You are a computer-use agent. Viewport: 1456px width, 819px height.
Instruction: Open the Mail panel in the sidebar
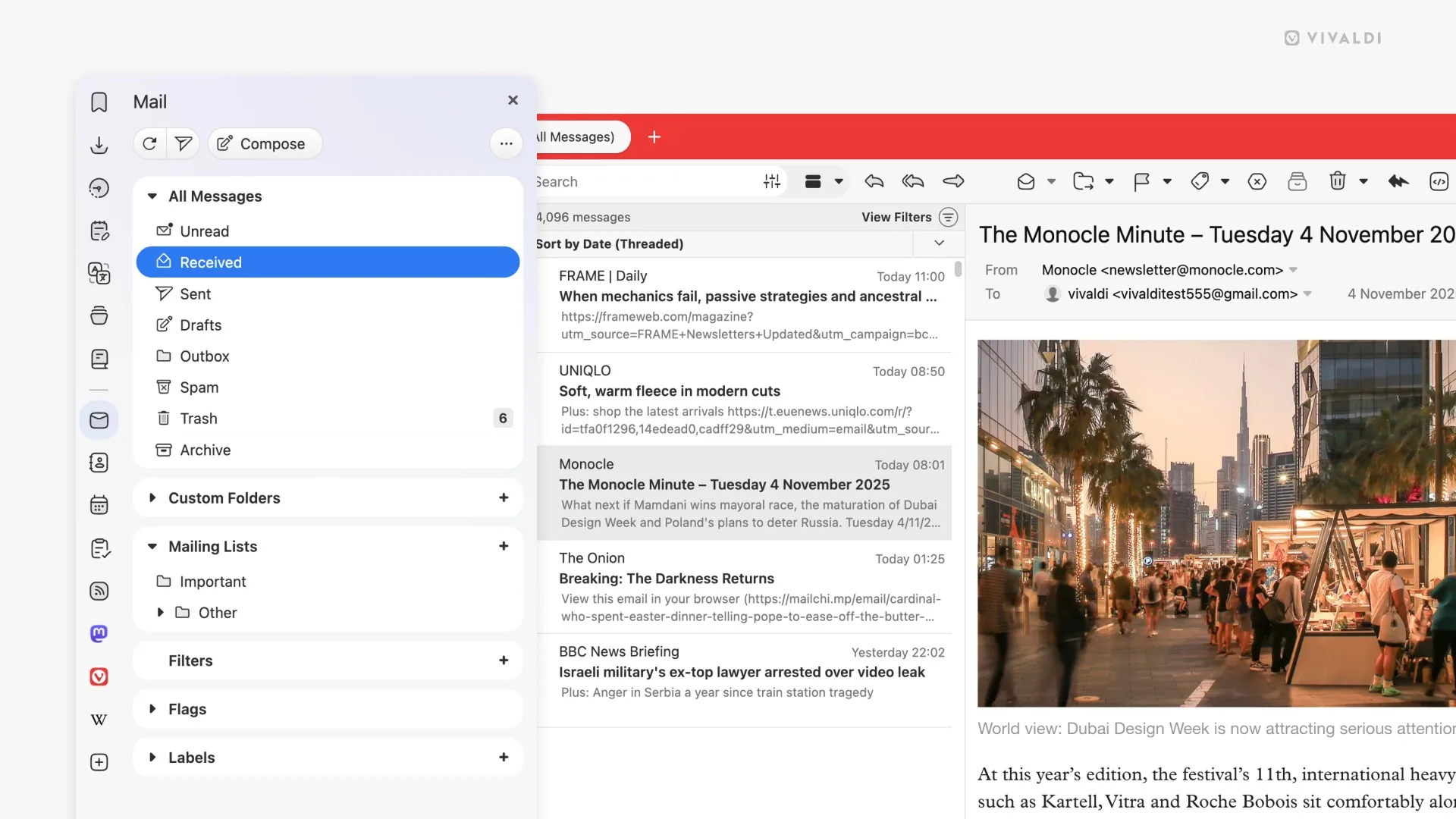99,419
